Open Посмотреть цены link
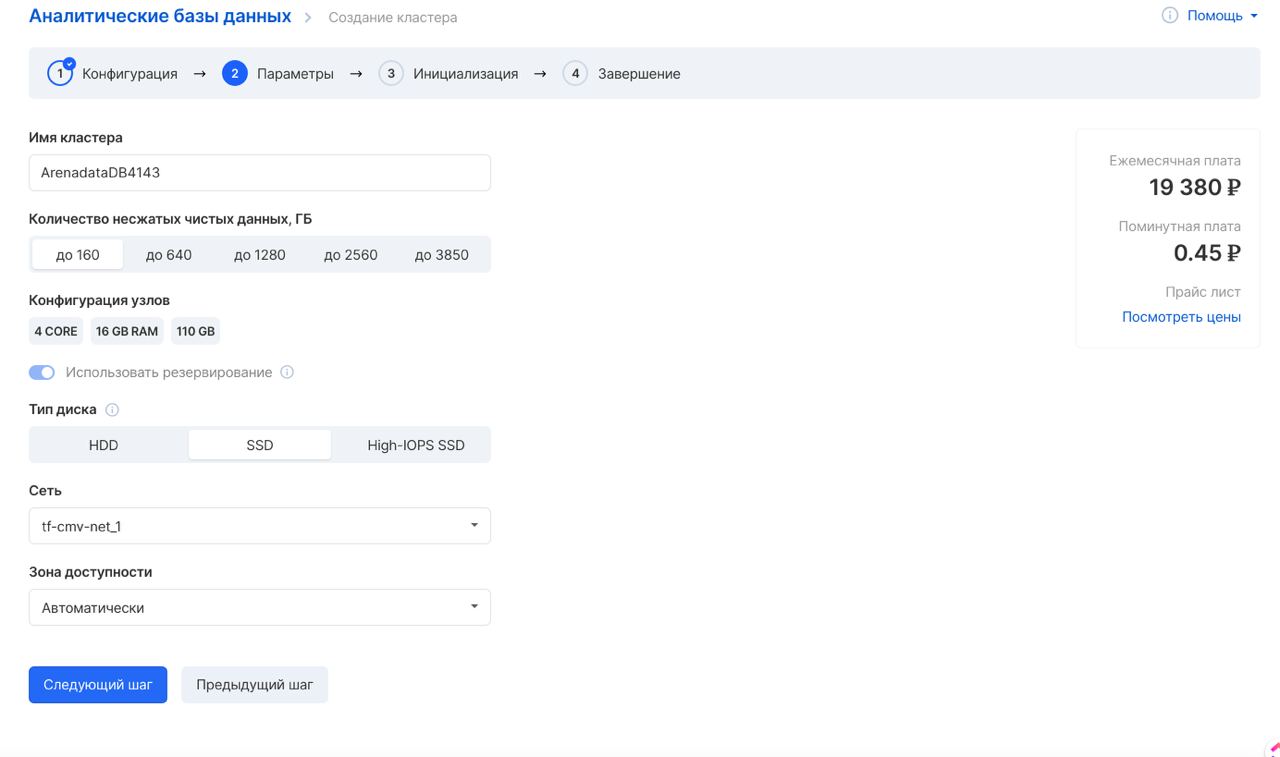 tap(1181, 317)
